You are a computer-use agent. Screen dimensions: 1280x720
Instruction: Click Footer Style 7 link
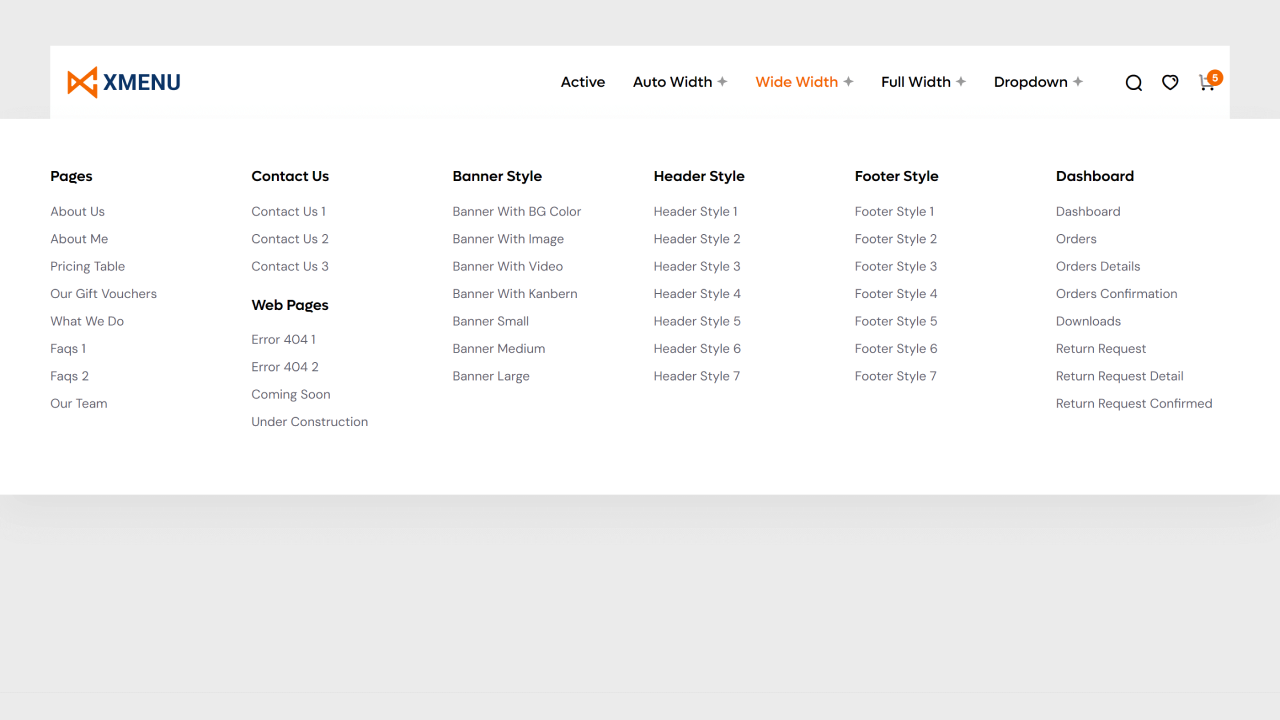(895, 376)
